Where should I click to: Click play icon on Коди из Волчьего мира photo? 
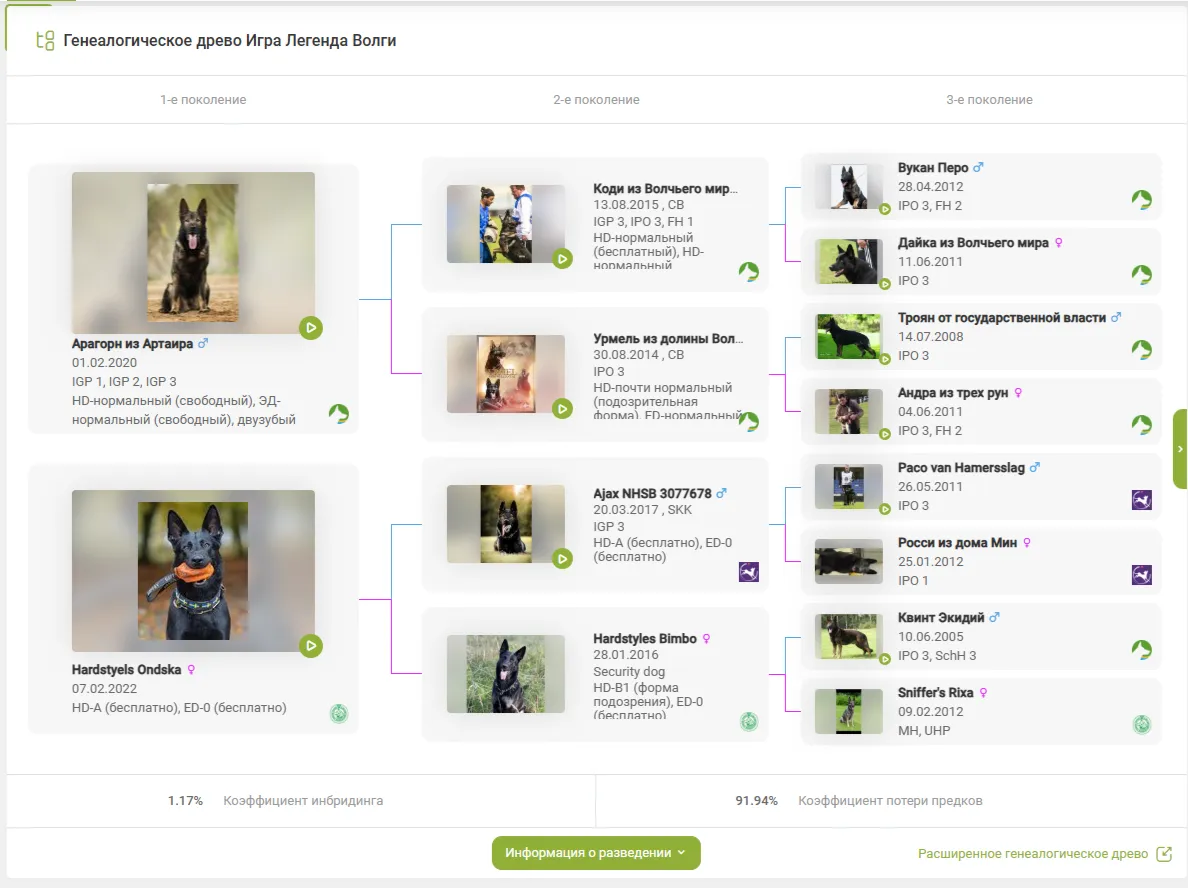(x=562, y=259)
